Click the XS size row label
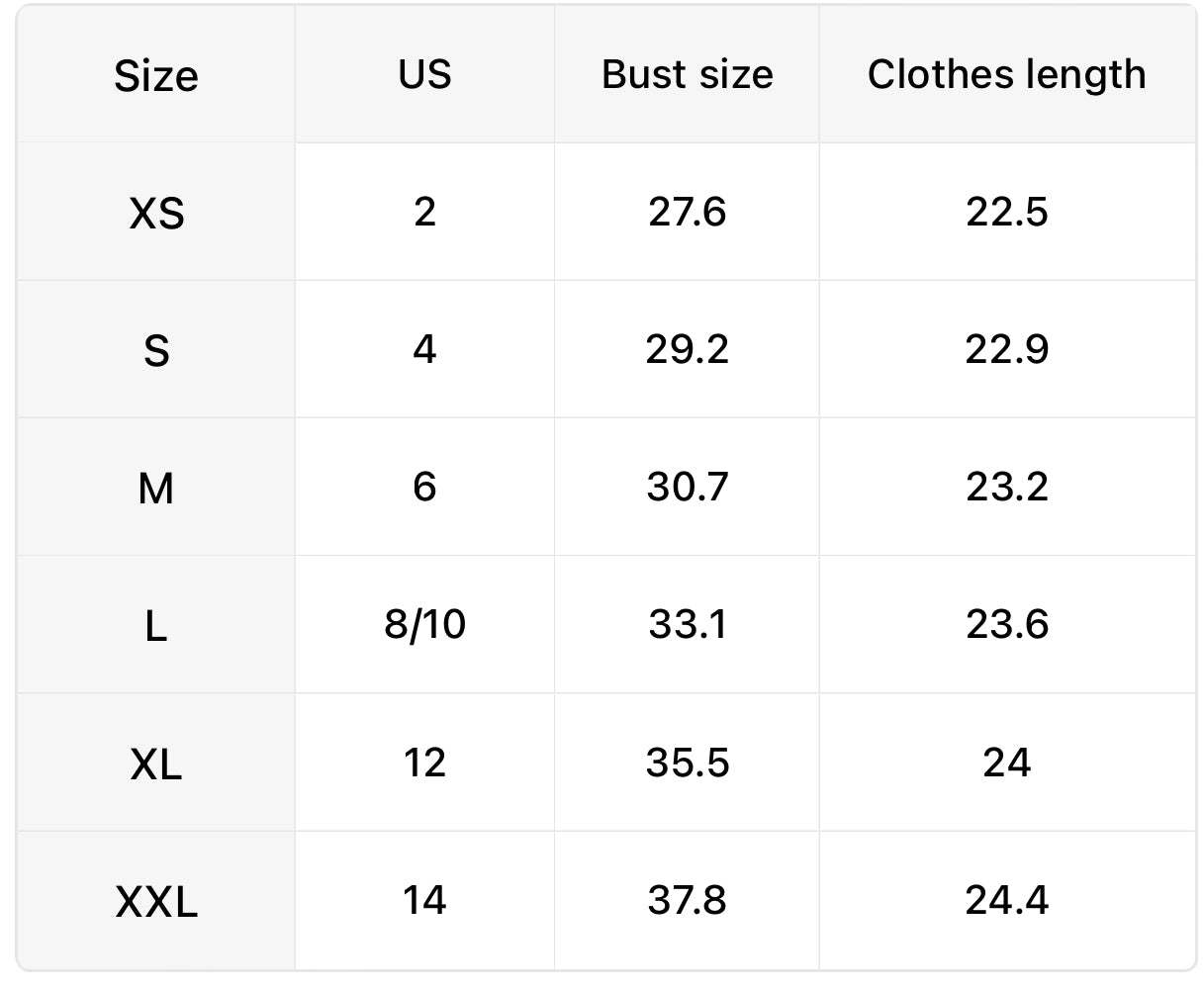This screenshot has height=989, width=1204. coord(156,213)
